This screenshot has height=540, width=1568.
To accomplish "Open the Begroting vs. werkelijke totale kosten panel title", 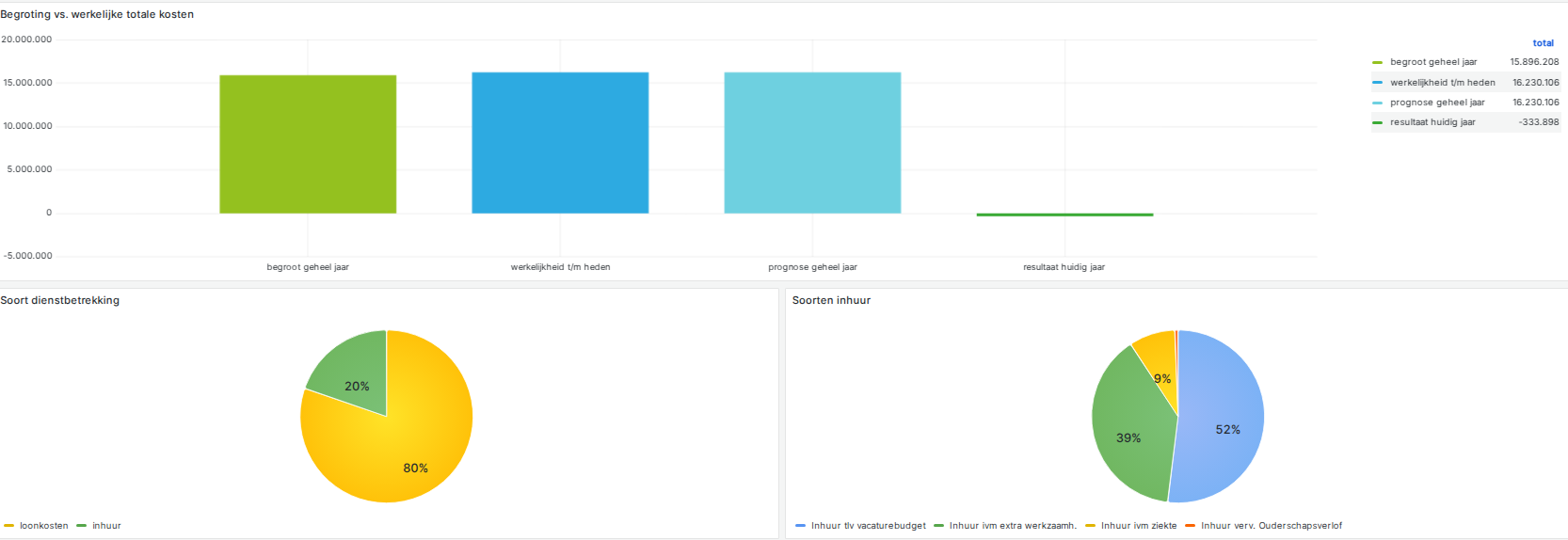I will (97, 14).
